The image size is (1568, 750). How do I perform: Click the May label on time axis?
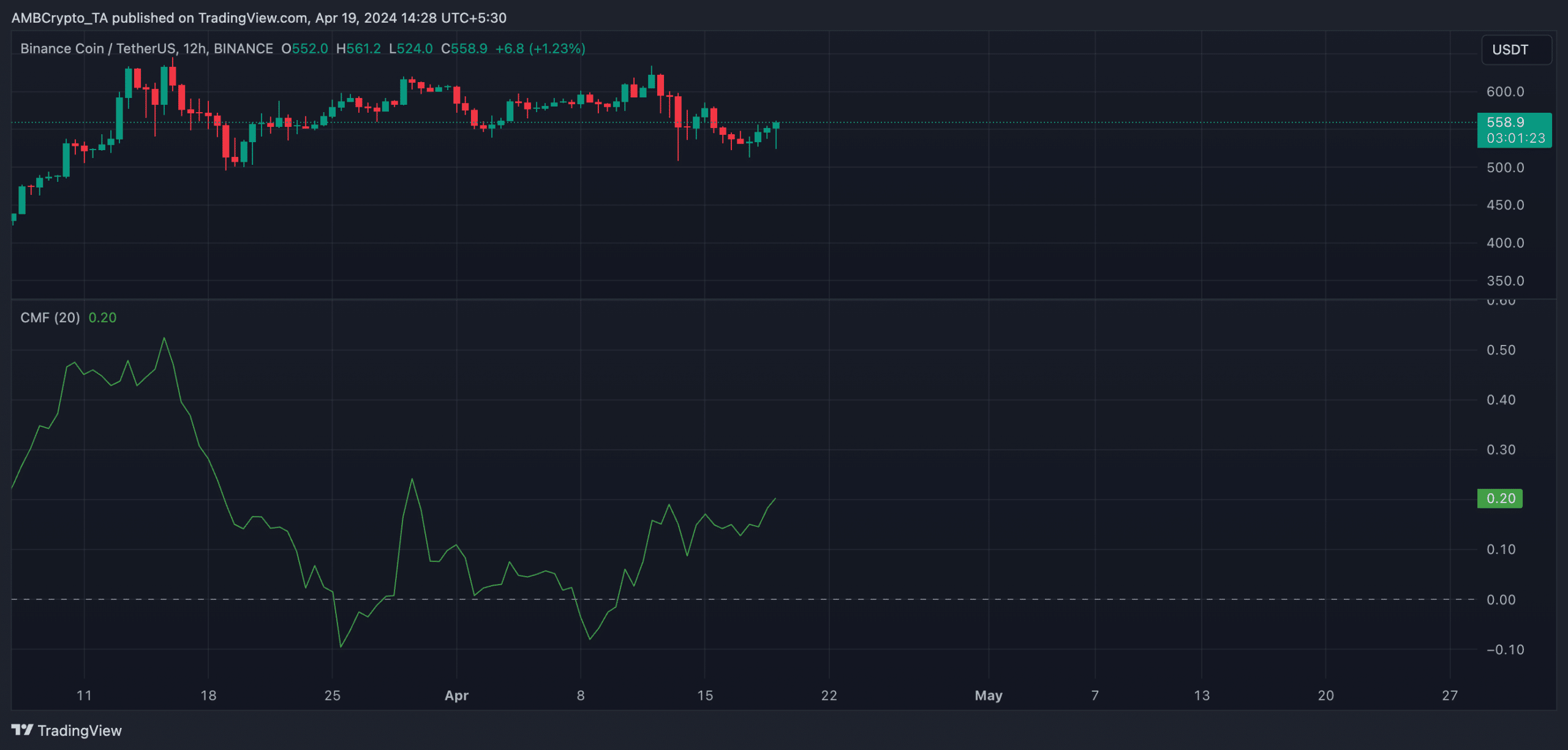click(x=989, y=695)
